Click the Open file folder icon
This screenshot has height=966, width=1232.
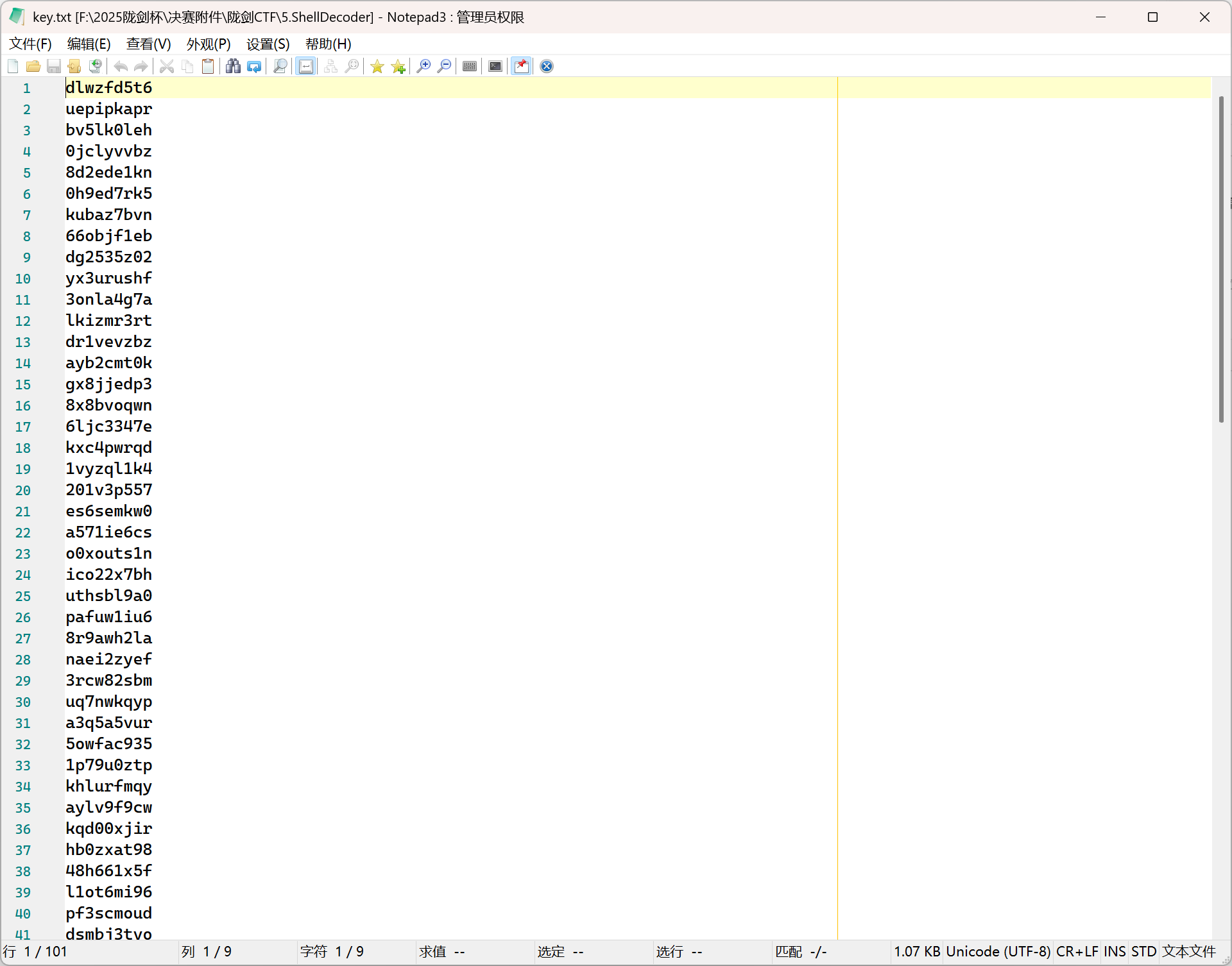(33, 66)
